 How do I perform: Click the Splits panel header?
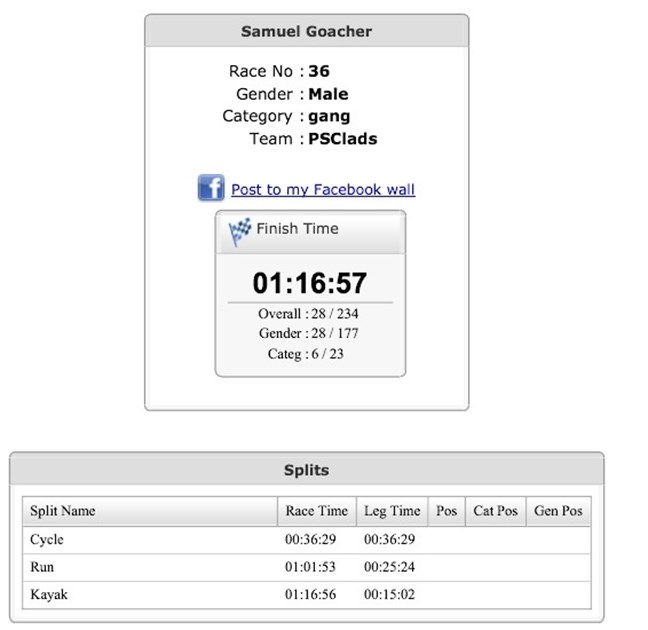306,469
